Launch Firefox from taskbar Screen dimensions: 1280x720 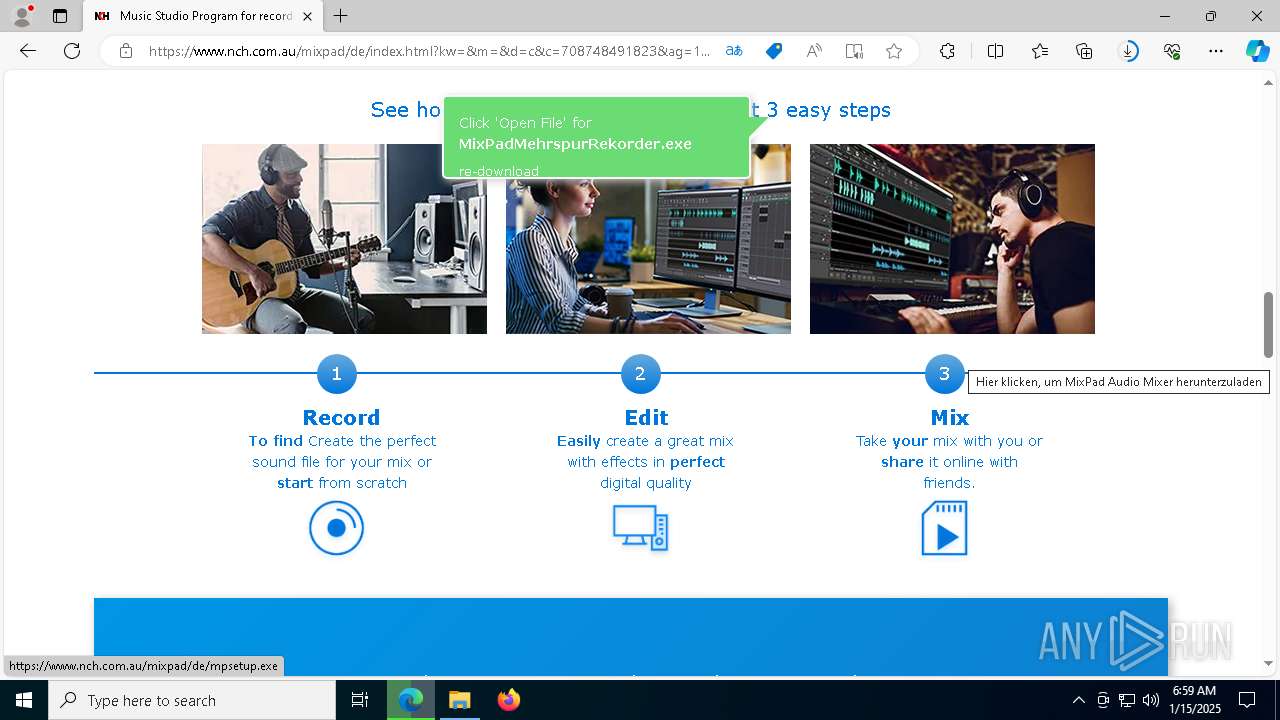[x=508, y=700]
